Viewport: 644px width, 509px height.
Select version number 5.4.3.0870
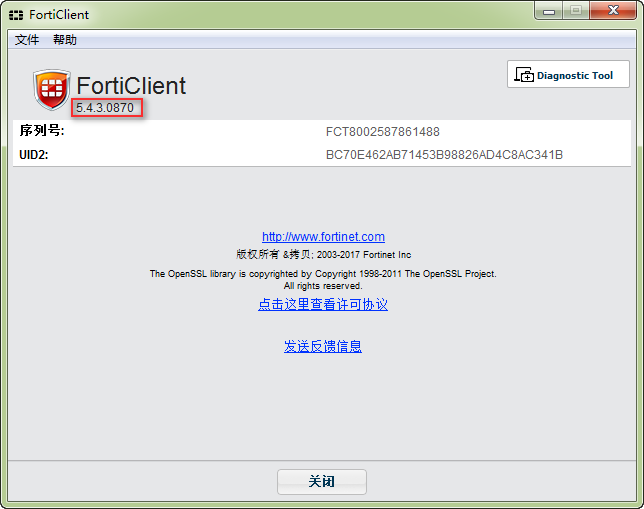click(105, 108)
